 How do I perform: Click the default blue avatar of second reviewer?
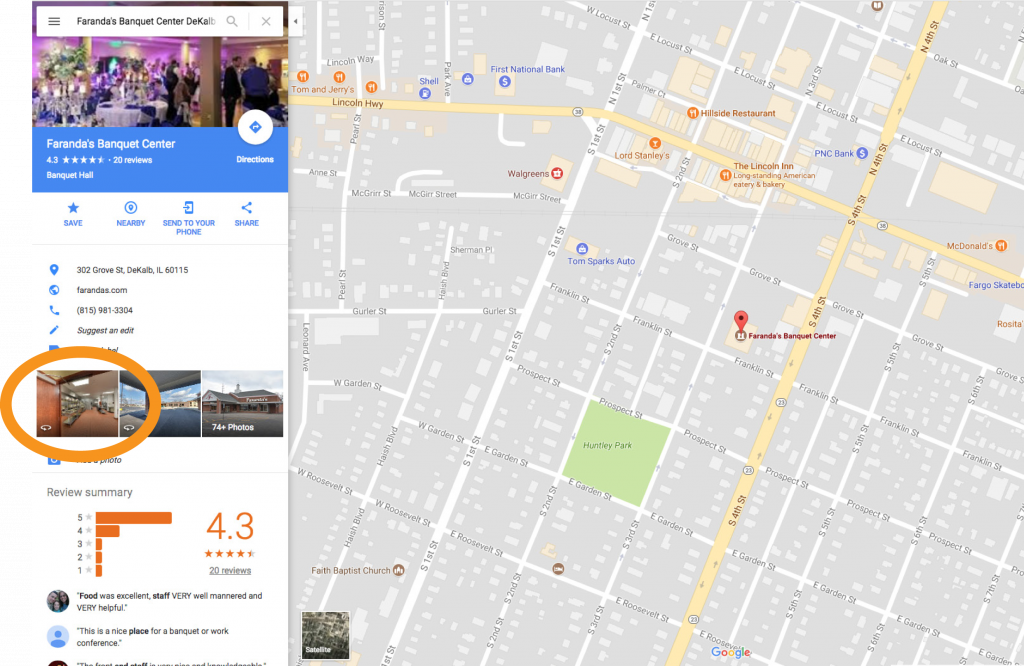58,637
